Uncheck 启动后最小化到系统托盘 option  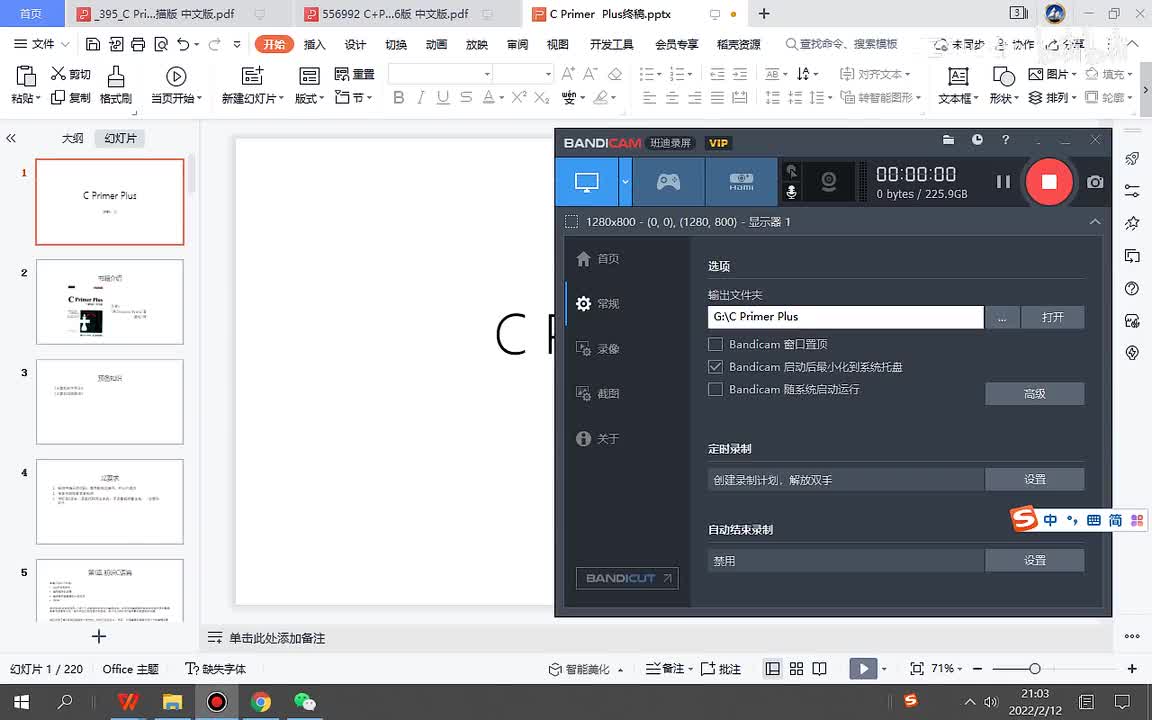pyautogui.click(x=715, y=367)
